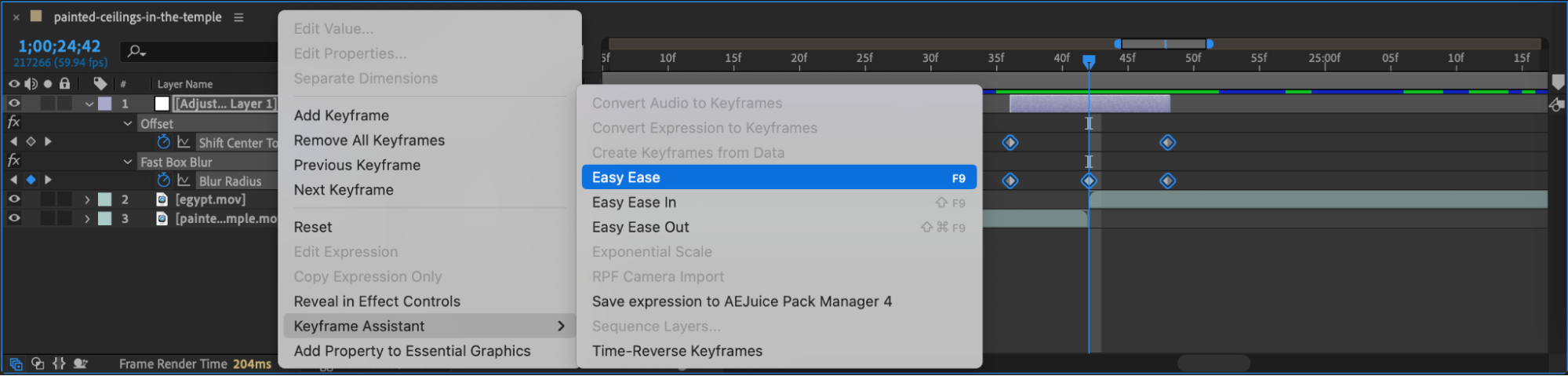Go to previous keyframe arrow for Blur Radius
The width and height of the screenshot is (1568, 376).
(13, 180)
